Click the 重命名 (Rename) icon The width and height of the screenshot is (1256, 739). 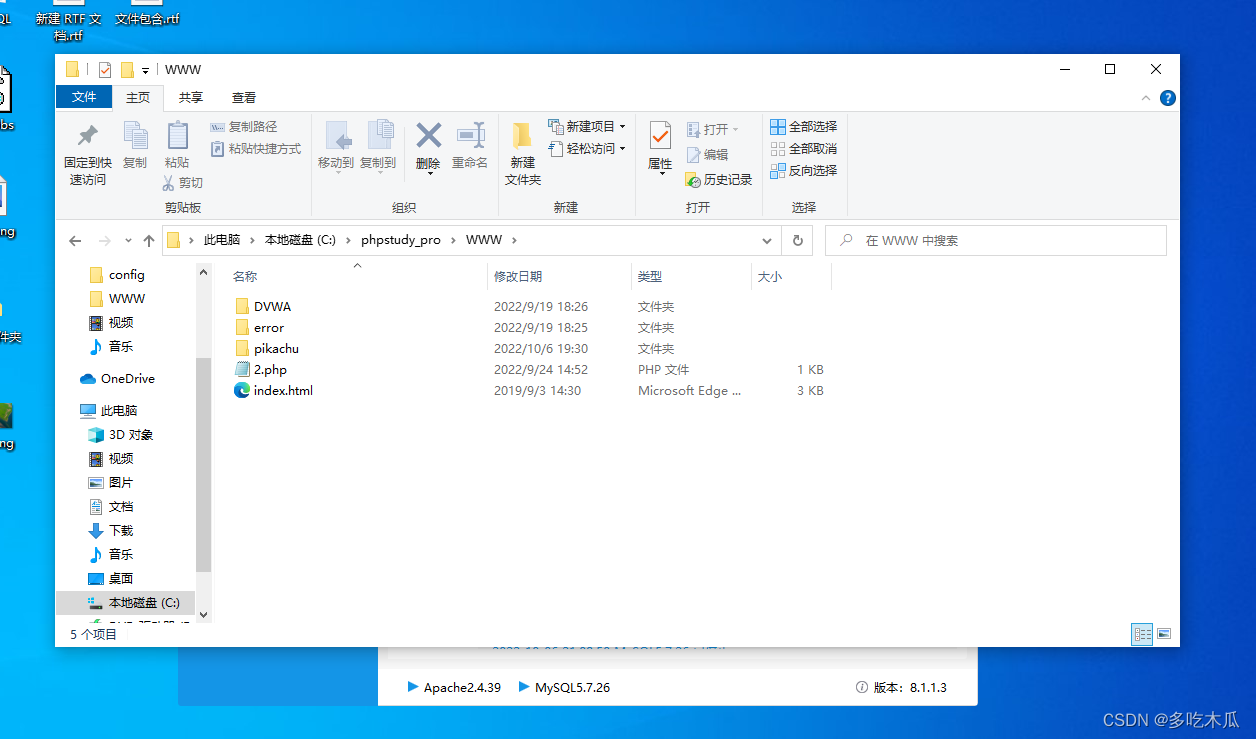(x=469, y=140)
